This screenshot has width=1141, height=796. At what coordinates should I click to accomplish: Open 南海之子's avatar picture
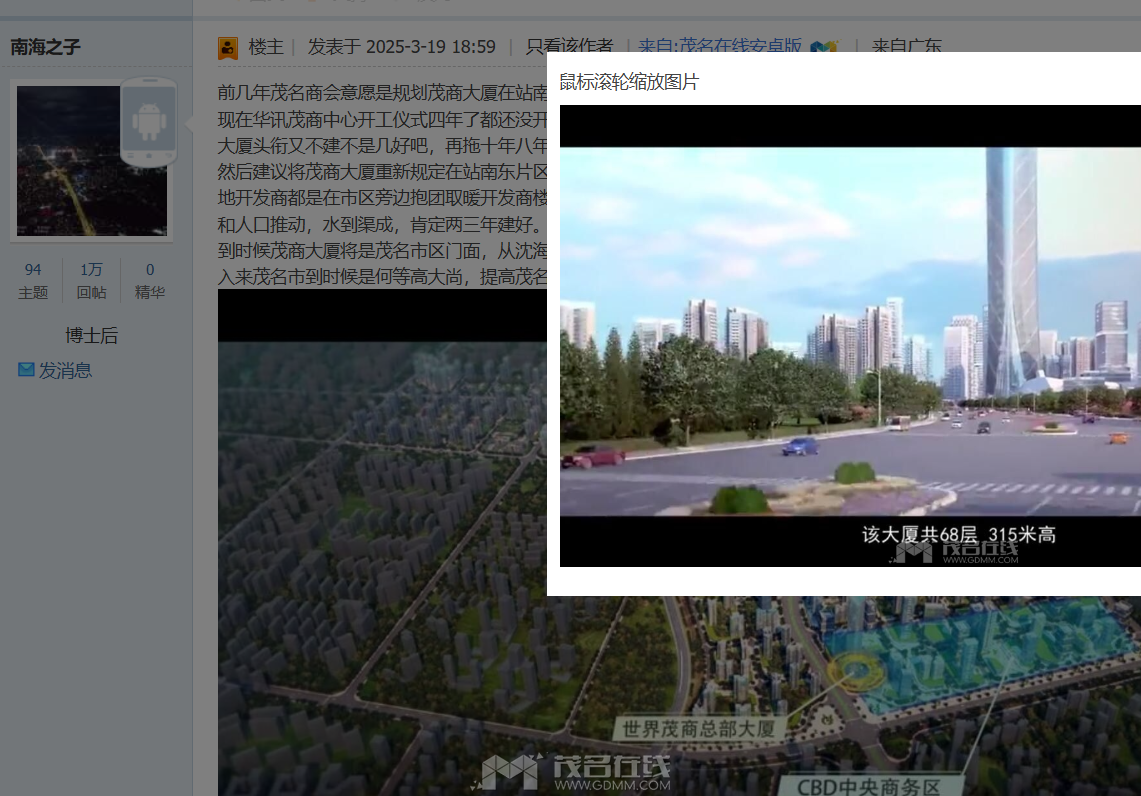tap(91, 161)
